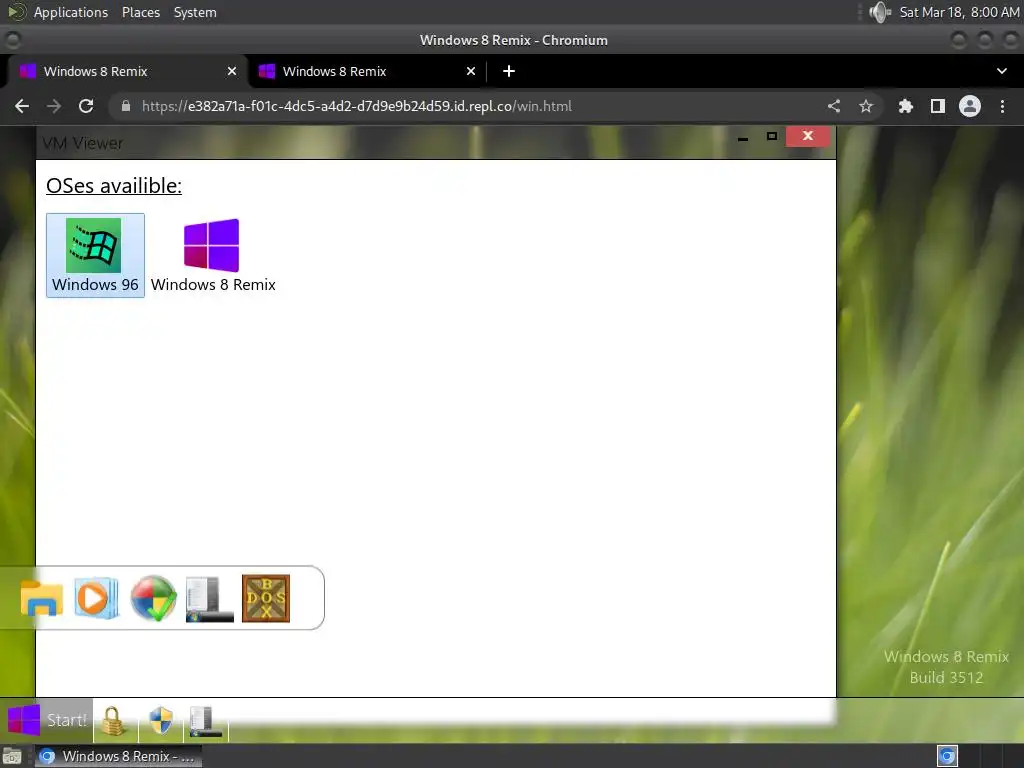Click the padlock icon in the taskbar
The height and width of the screenshot is (768, 1024).
tap(113, 721)
